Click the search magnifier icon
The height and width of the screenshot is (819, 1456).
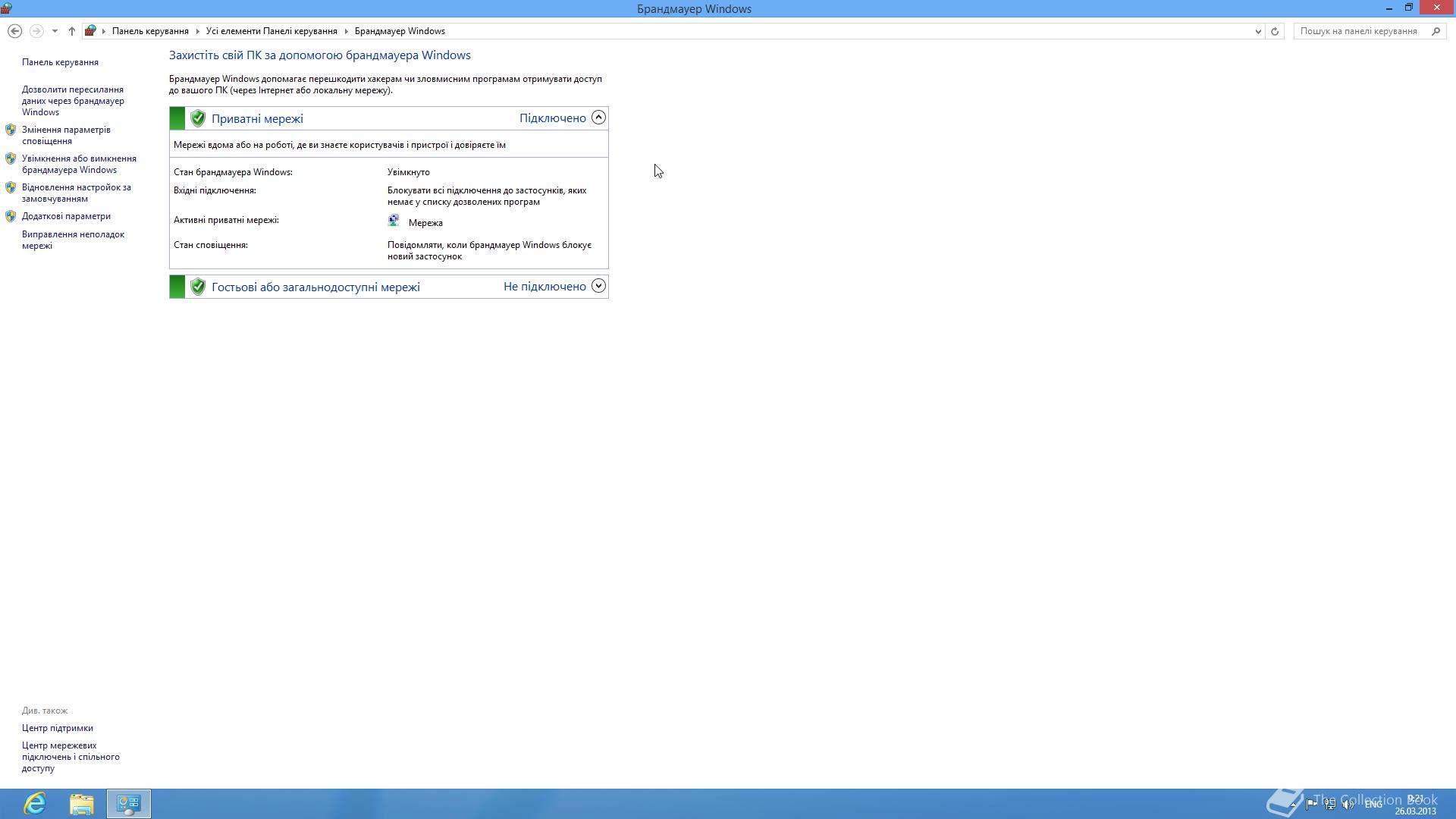pyautogui.click(x=1436, y=31)
